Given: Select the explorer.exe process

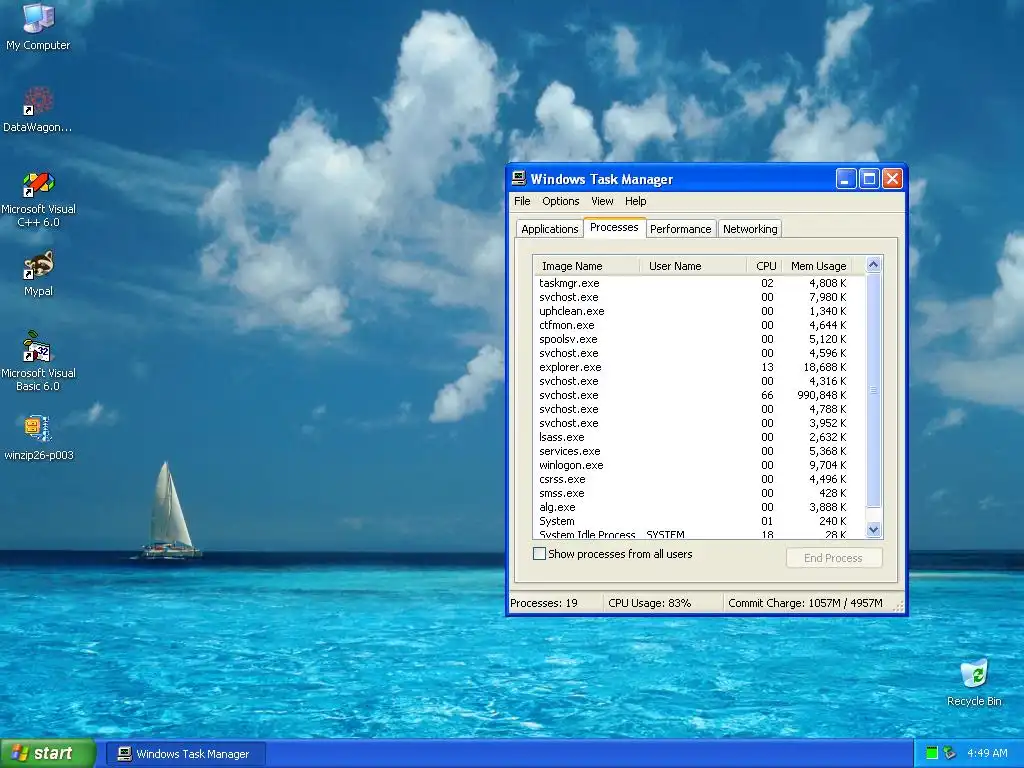Looking at the screenshot, I should click(x=699, y=367).
